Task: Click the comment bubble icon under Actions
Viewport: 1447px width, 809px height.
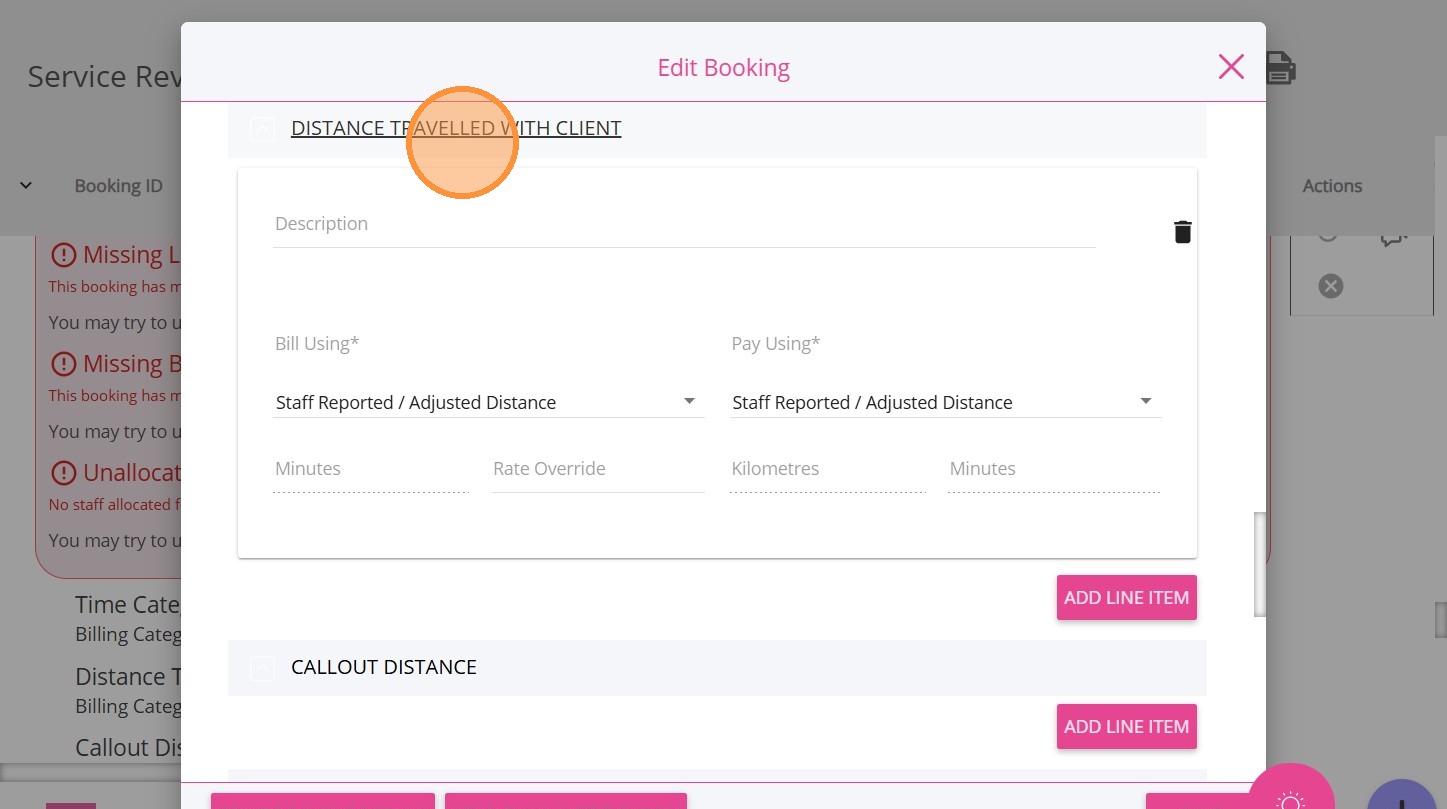Action: pyautogui.click(x=1393, y=238)
